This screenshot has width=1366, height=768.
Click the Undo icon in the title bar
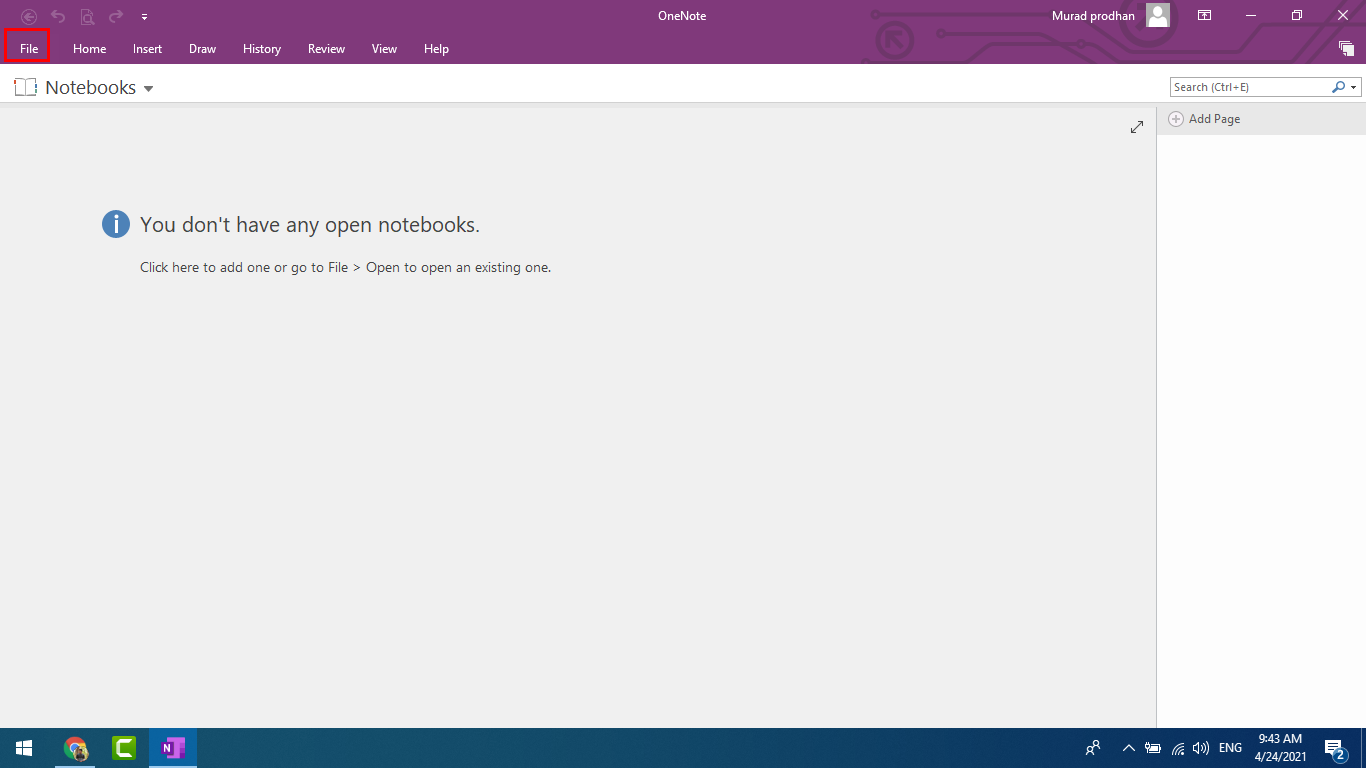[58, 16]
